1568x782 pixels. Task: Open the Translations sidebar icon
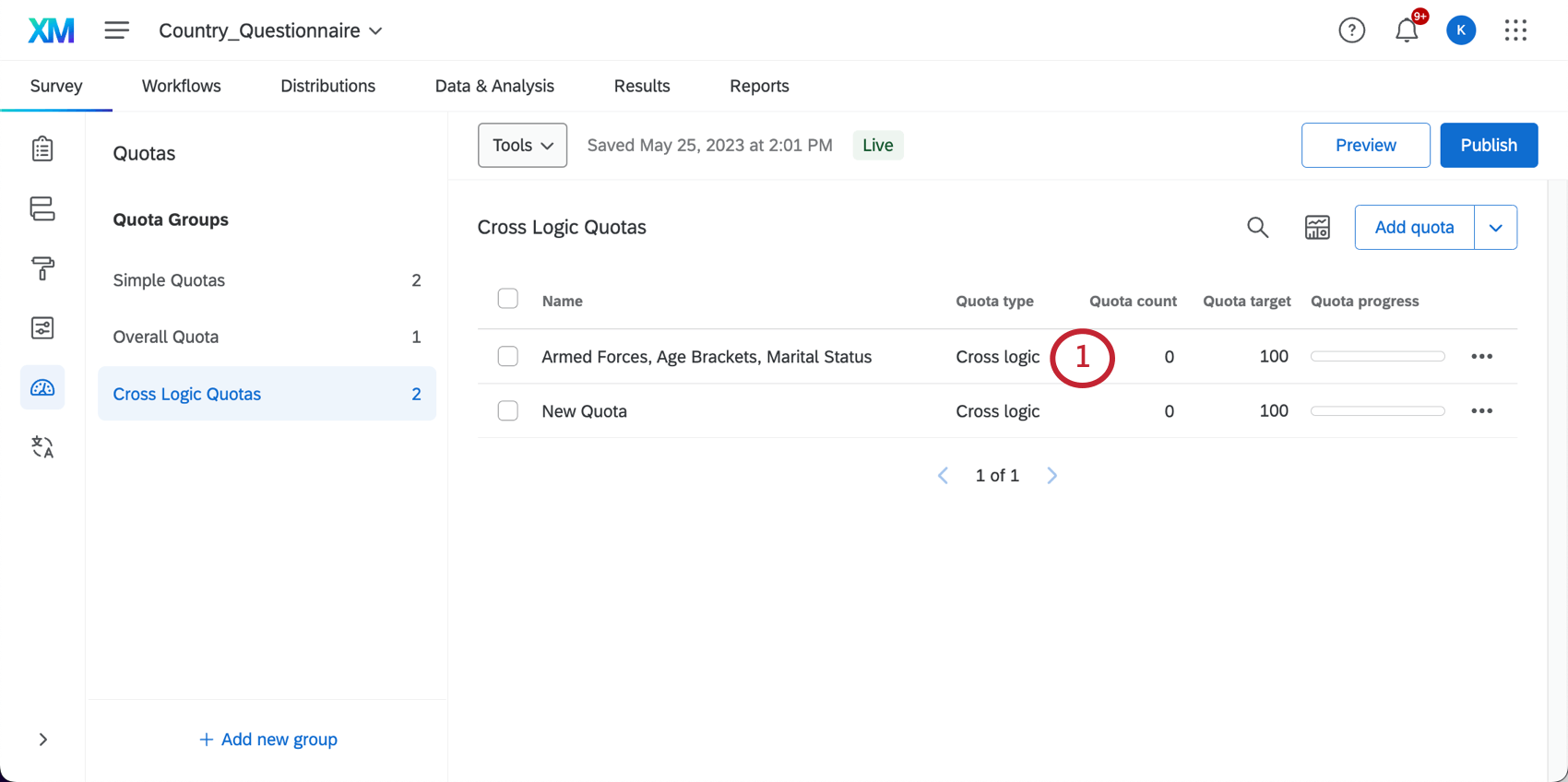point(42,447)
